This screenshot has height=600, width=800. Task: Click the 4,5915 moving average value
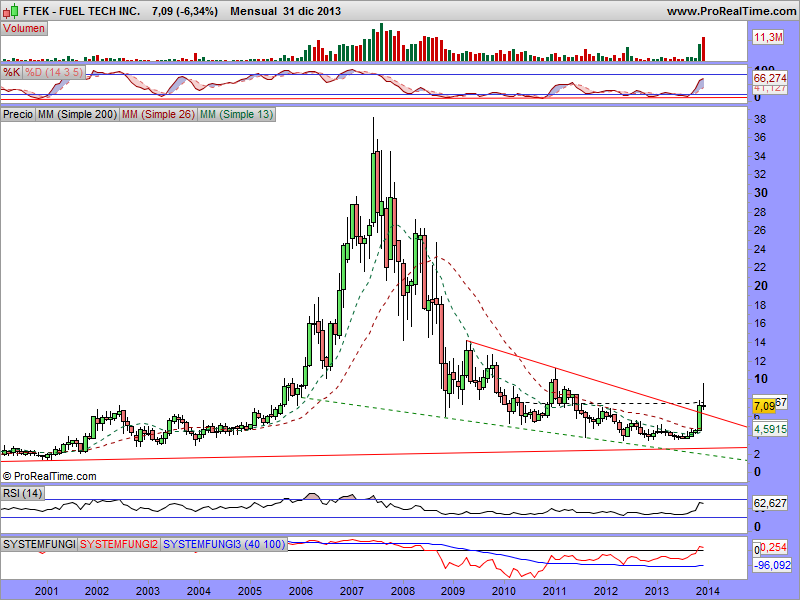(x=770, y=429)
